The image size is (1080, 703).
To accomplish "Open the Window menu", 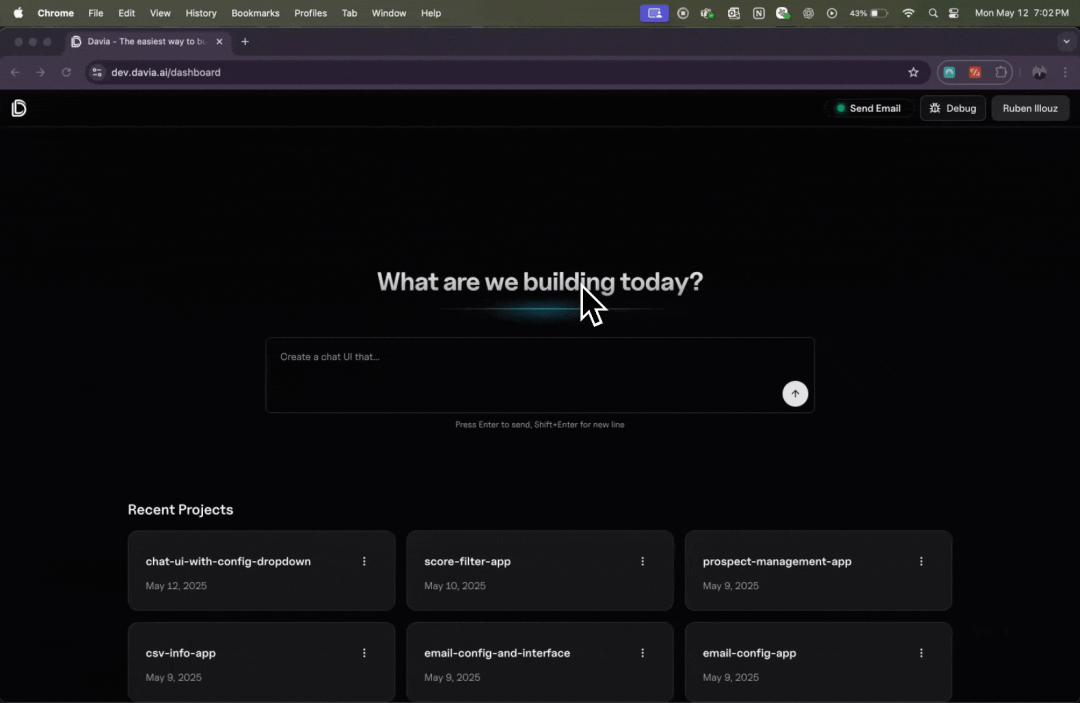I will point(388,13).
